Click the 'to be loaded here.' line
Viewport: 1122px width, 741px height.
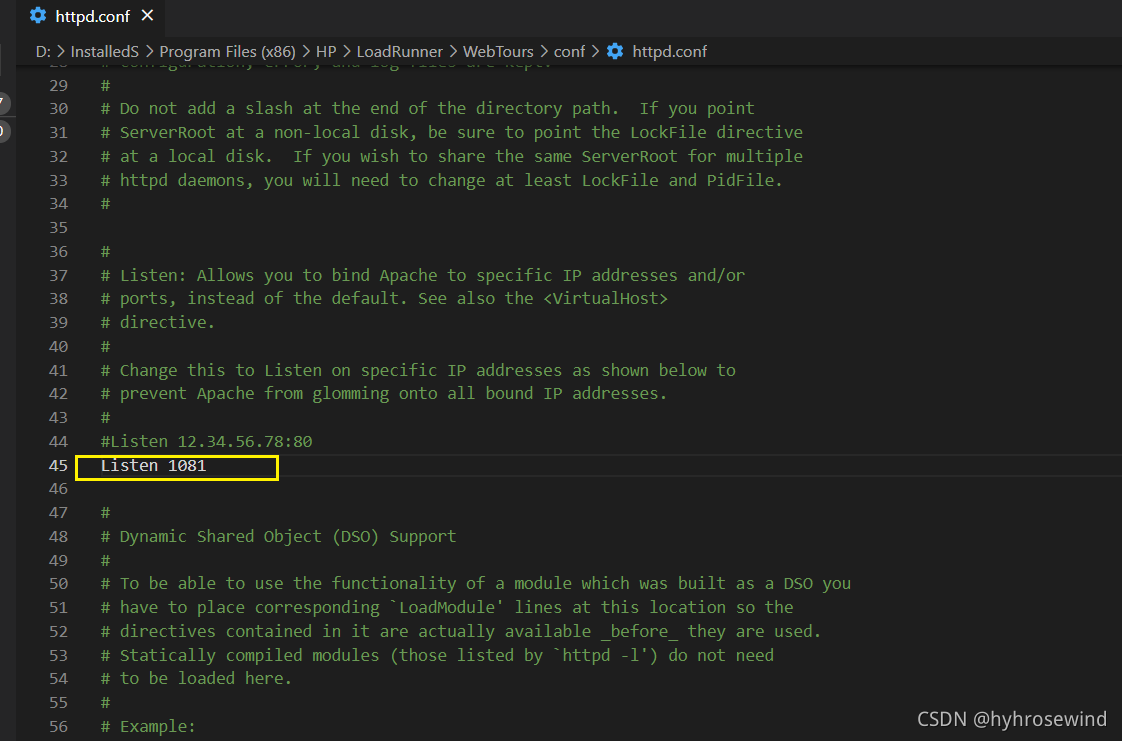196,678
